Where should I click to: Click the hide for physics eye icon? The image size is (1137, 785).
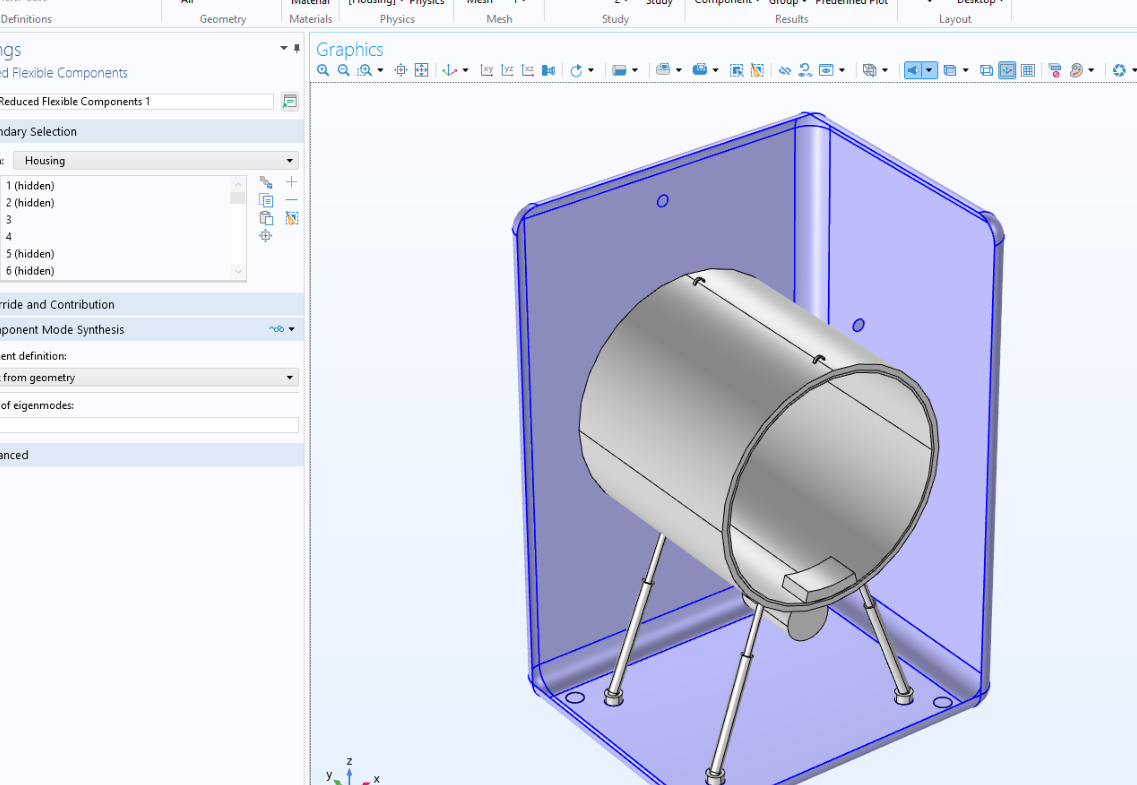click(x=785, y=70)
